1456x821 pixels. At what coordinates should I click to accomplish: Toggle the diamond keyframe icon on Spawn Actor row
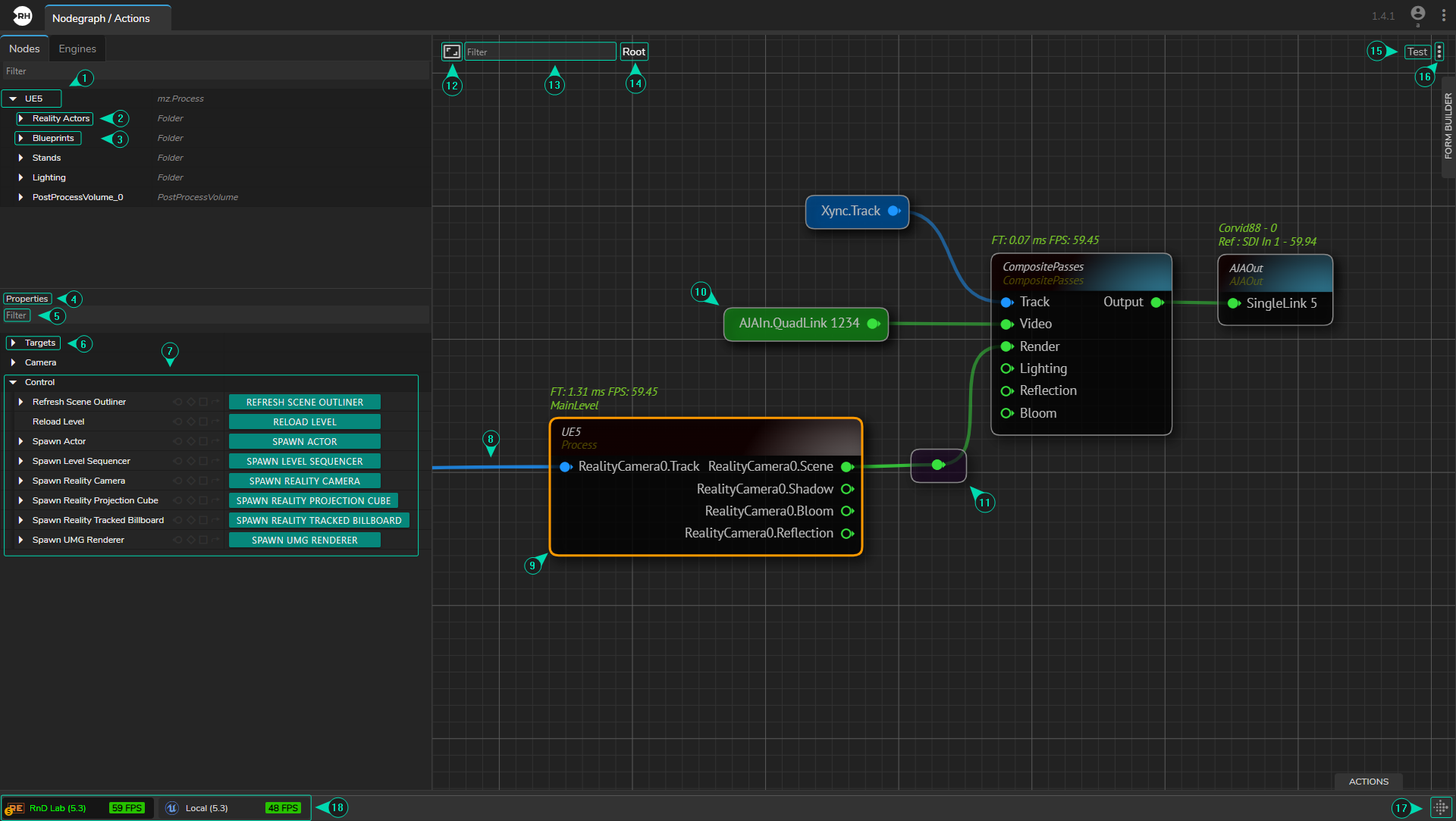191,442
